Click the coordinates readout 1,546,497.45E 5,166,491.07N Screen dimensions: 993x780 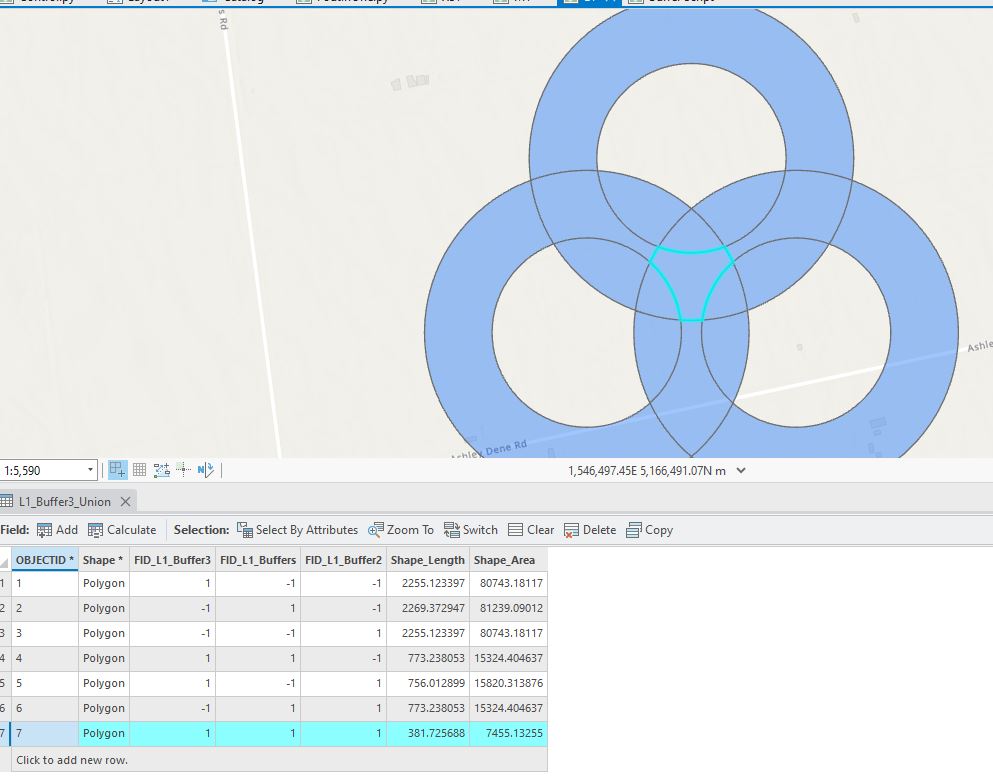647,470
